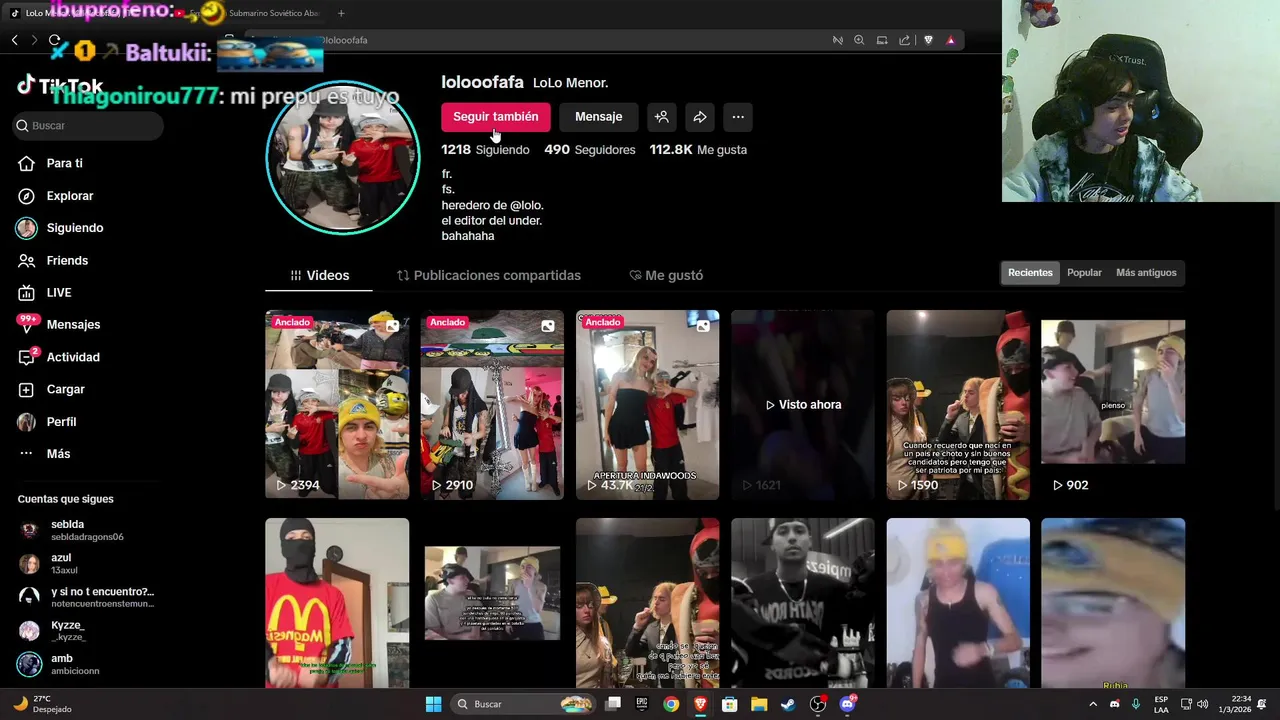1280x720 pixels.
Task: Open Friends in the sidebar
Action: 67,260
